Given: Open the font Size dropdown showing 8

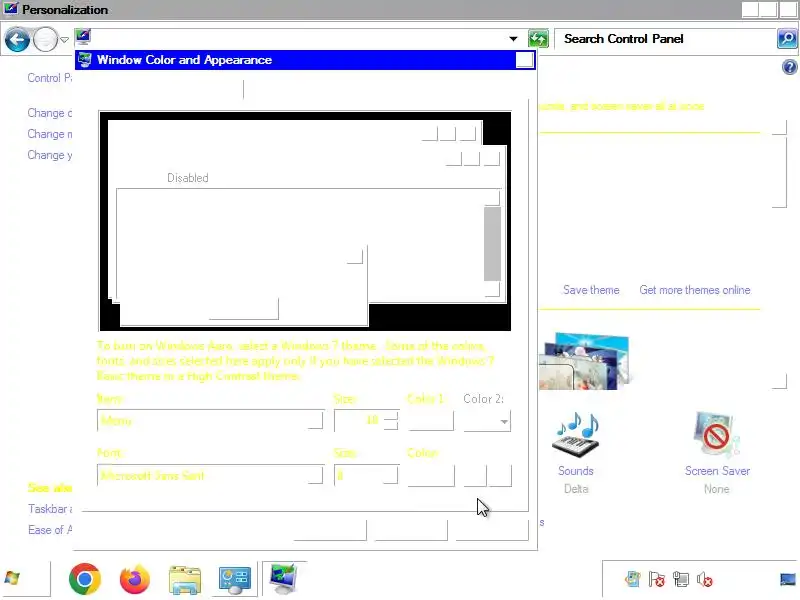Looking at the screenshot, I should click(366, 475).
